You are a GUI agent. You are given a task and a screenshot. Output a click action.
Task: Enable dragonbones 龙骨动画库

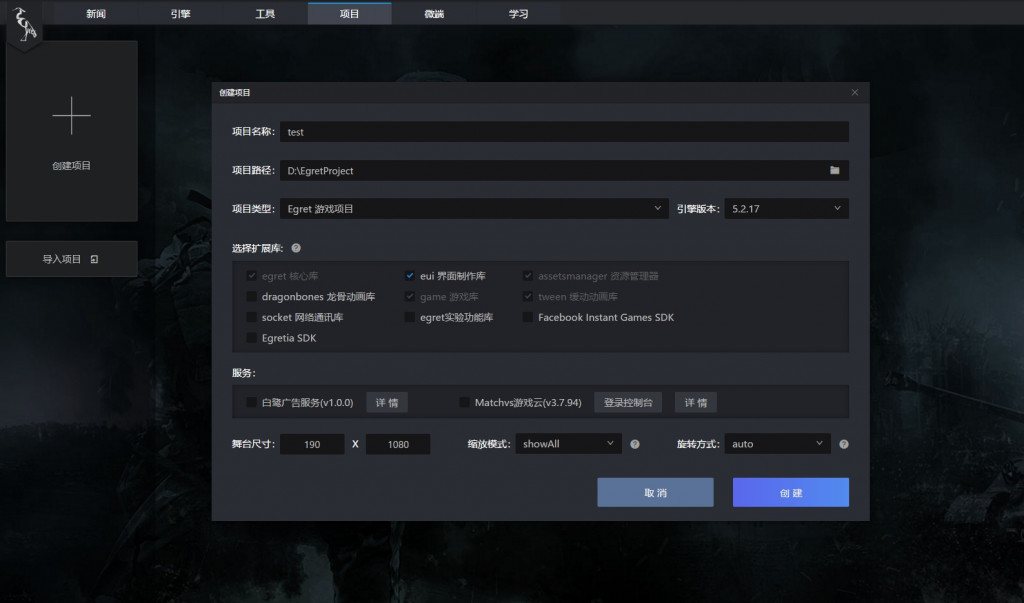tap(251, 297)
